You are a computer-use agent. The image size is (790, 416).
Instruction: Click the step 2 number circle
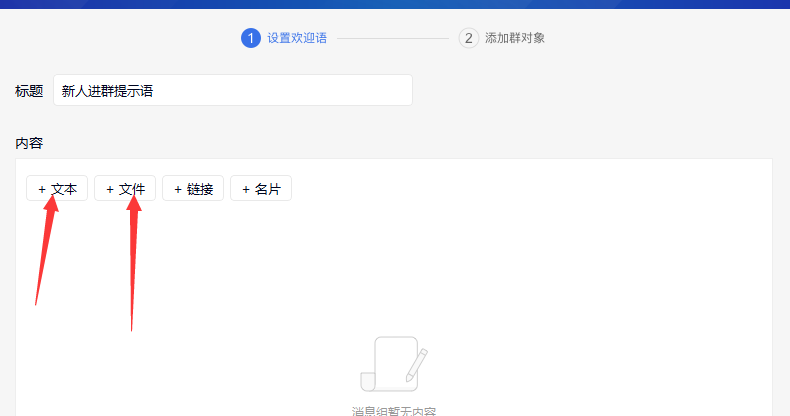468,38
